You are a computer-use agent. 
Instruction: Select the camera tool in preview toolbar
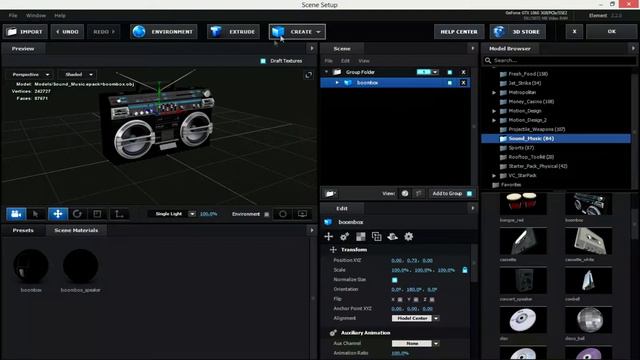[x=16, y=214]
